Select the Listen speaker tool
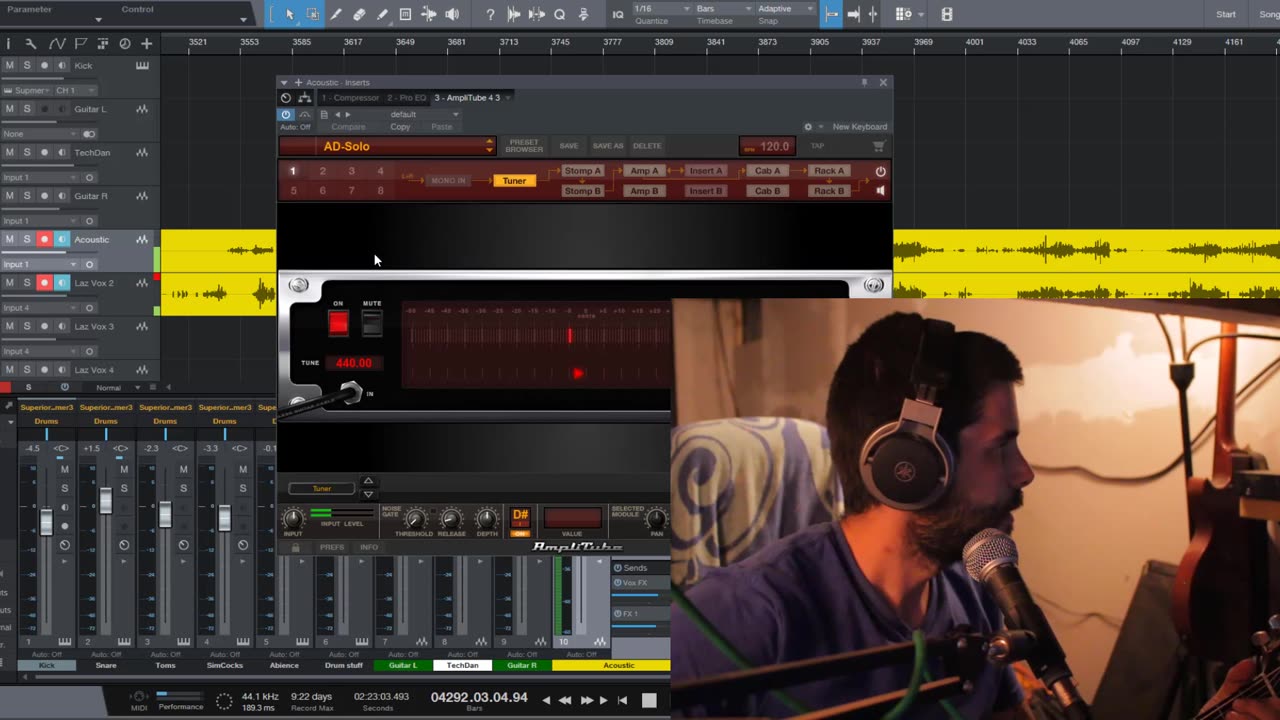Screen dimensions: 1280x720 point(452,14)
